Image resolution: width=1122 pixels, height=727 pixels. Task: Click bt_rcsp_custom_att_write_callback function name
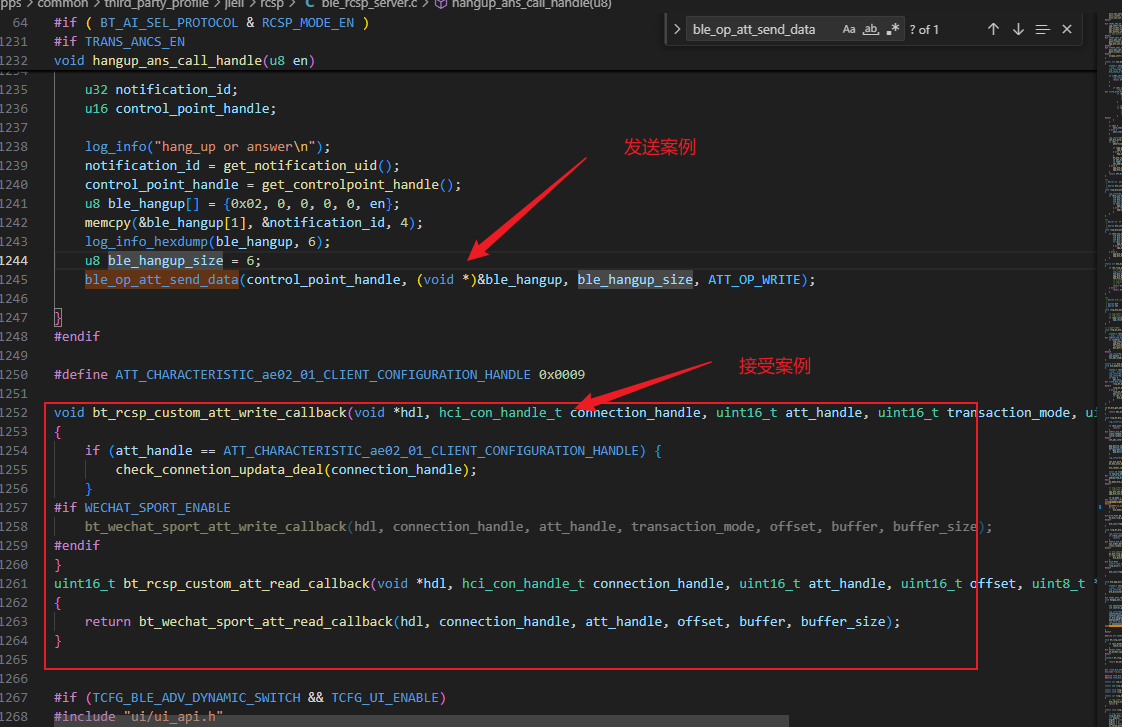click(220, 413)
